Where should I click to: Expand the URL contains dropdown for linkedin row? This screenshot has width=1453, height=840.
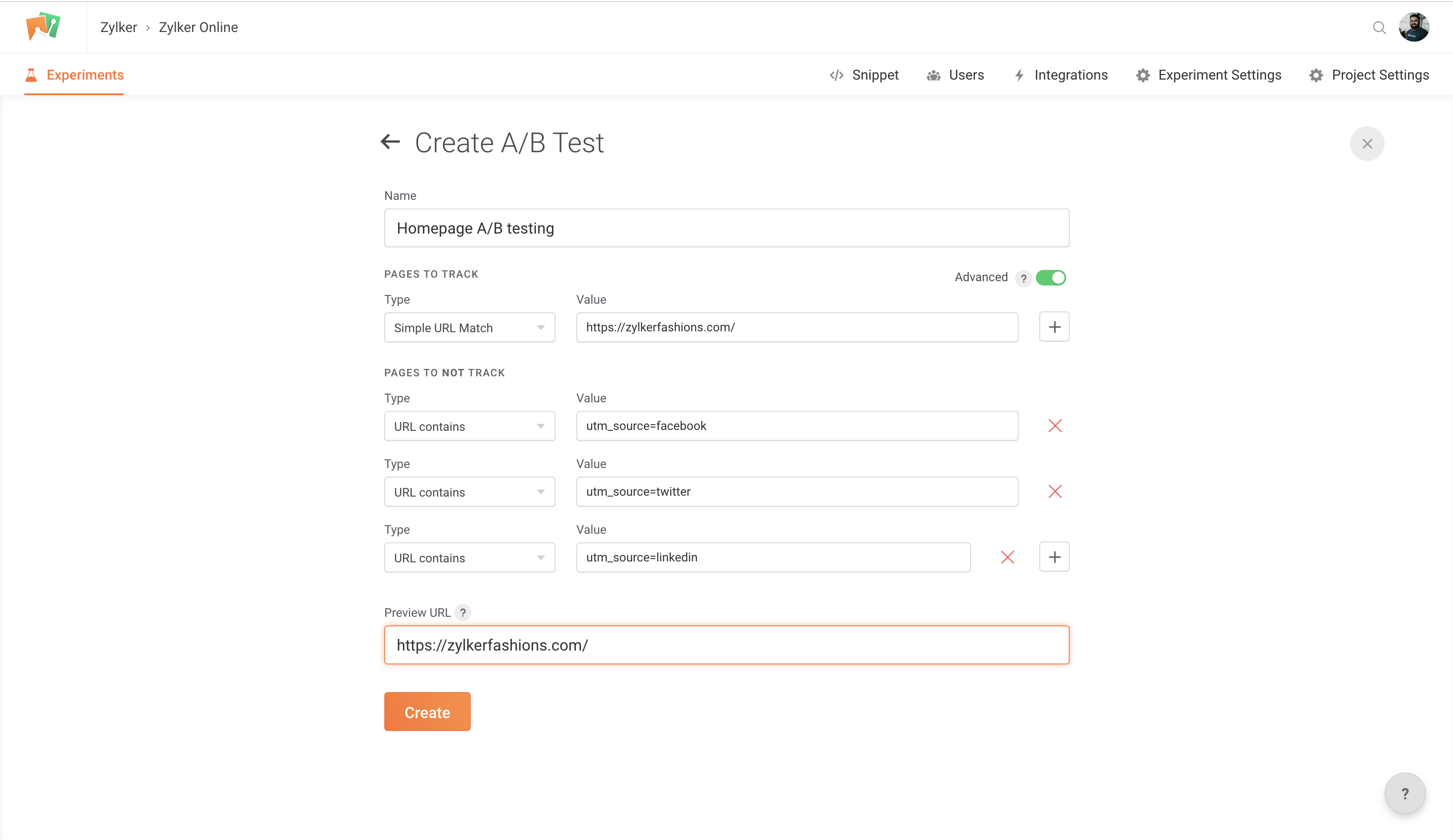(469, 558)
